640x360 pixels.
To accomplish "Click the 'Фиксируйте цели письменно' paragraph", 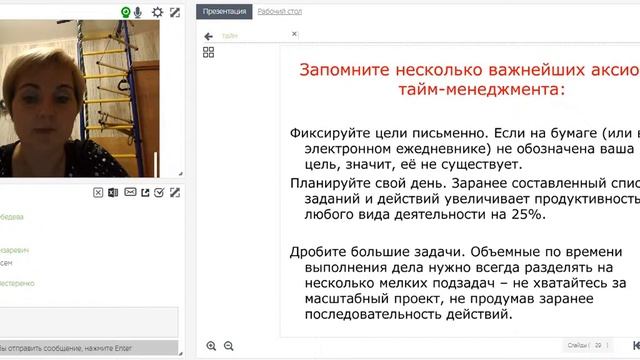I will [x=465, y=149].
